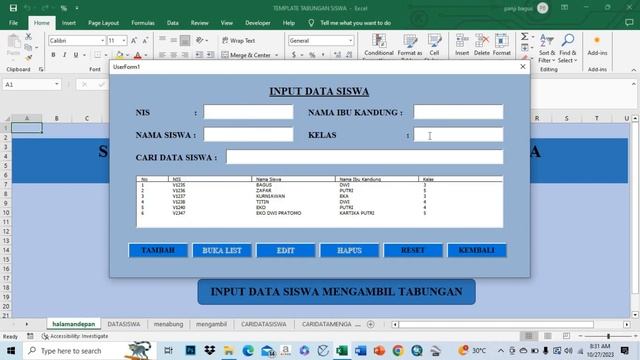The height and width of the screenshot is (360, 640).
Task: Click the NAMA IBU KANDUNG input field
Action: tap(458, 112)
